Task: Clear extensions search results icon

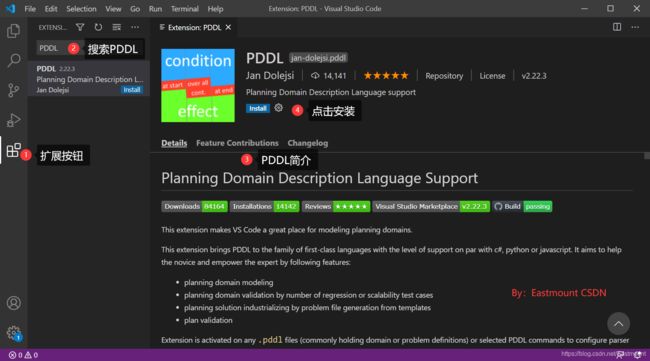Action: (116, 27)
